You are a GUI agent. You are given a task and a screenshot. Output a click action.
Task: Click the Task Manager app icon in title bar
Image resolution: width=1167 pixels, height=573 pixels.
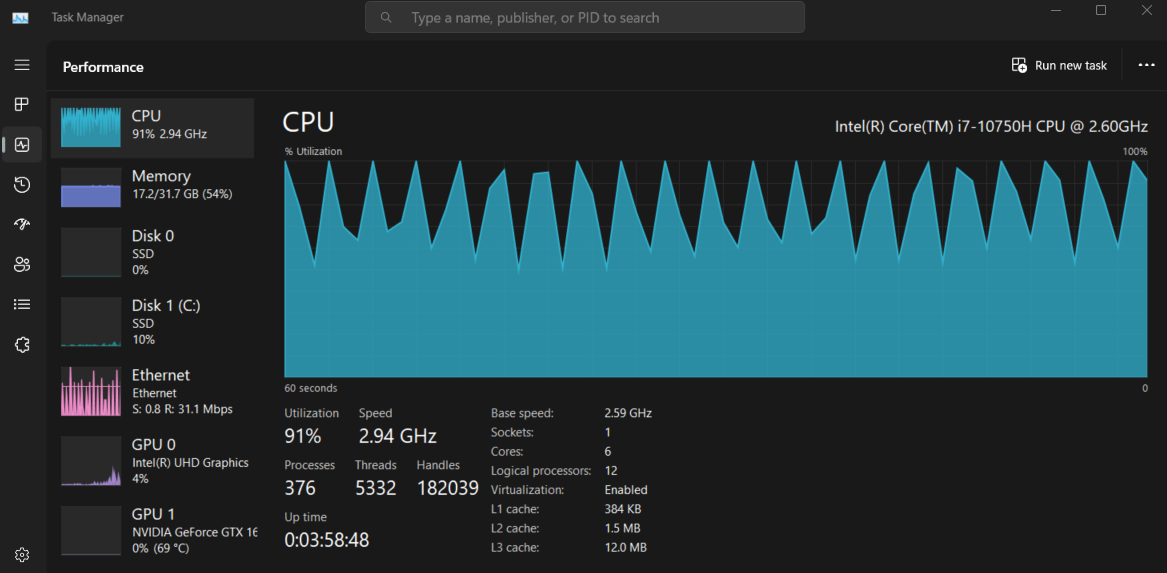tap(20, 17)
